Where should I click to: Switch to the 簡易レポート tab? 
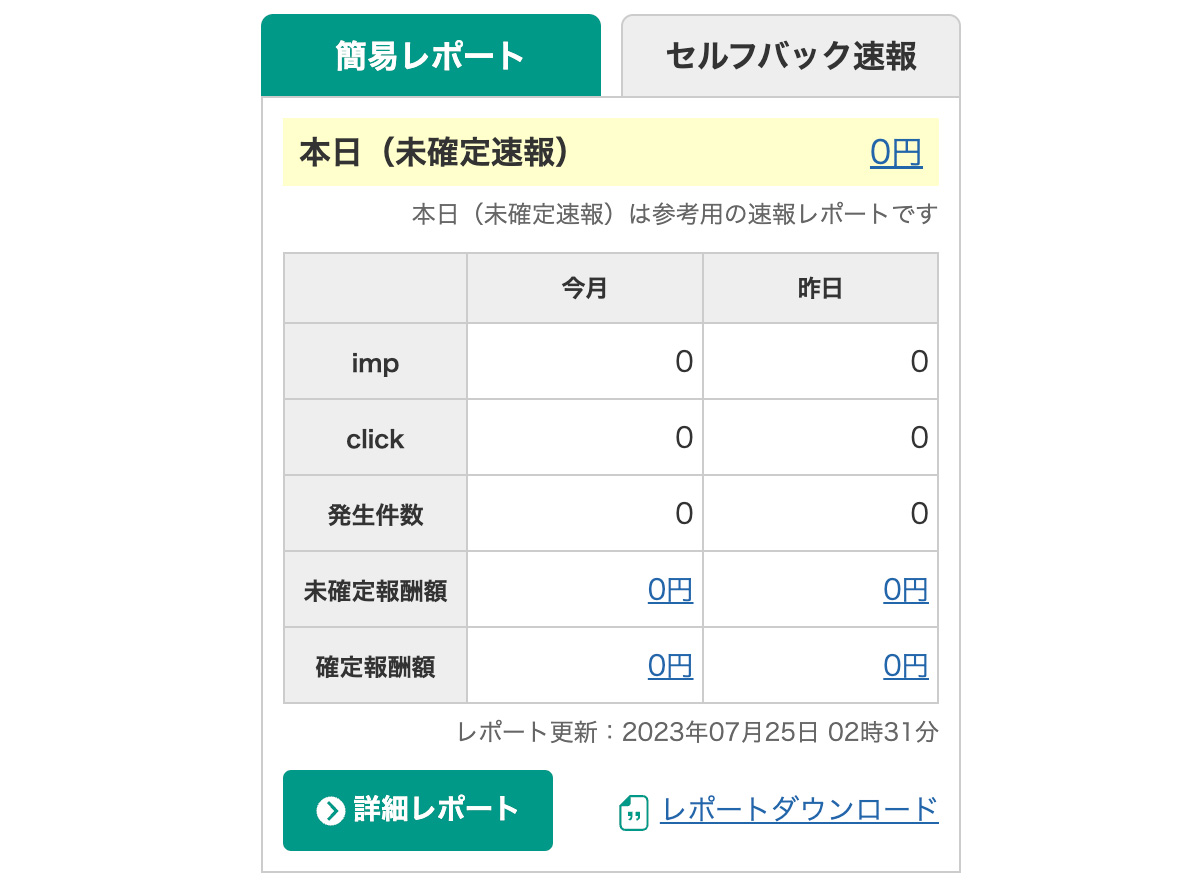(x=431, y=56)
